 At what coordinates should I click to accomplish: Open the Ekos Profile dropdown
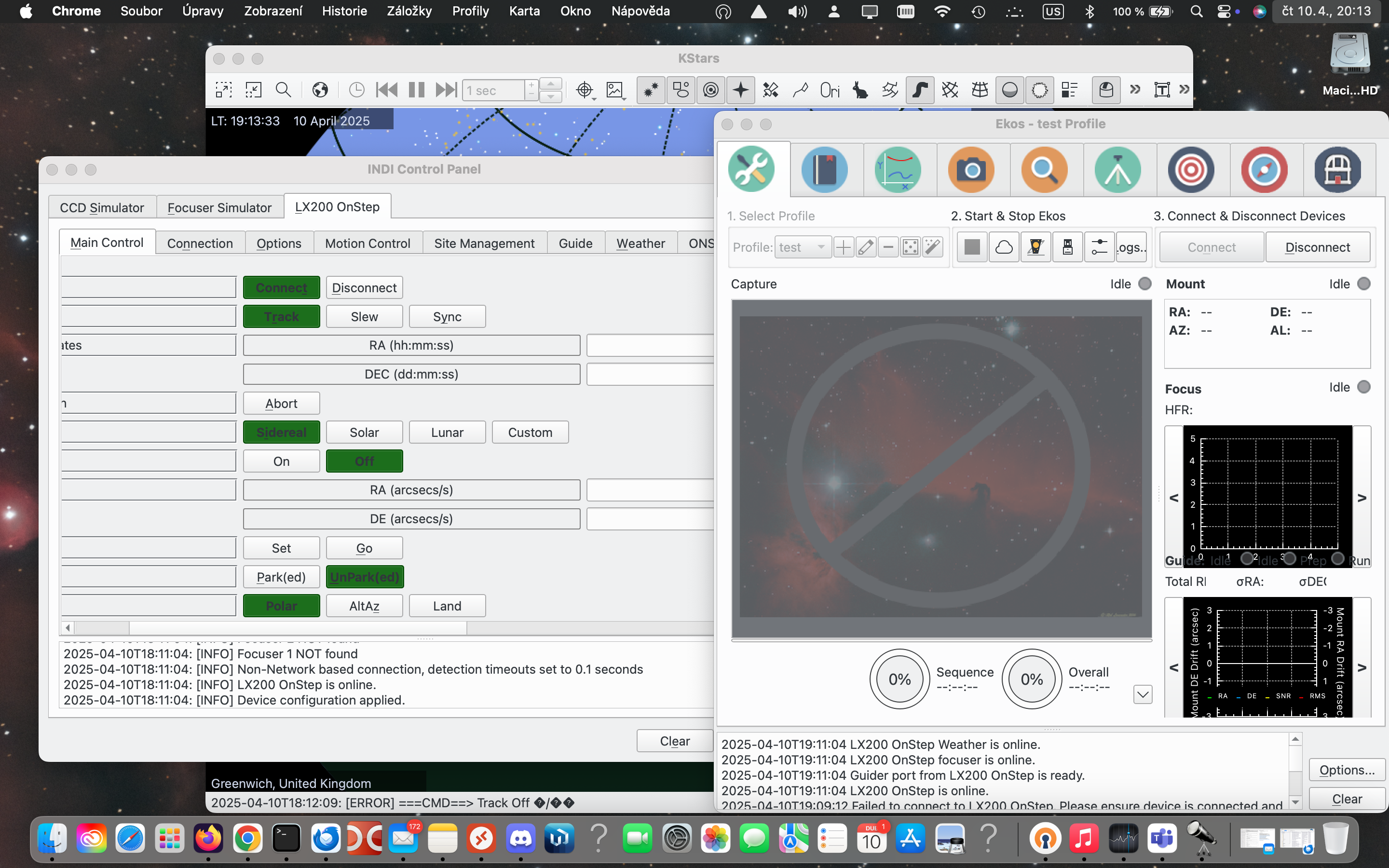(x=803, y=247)
